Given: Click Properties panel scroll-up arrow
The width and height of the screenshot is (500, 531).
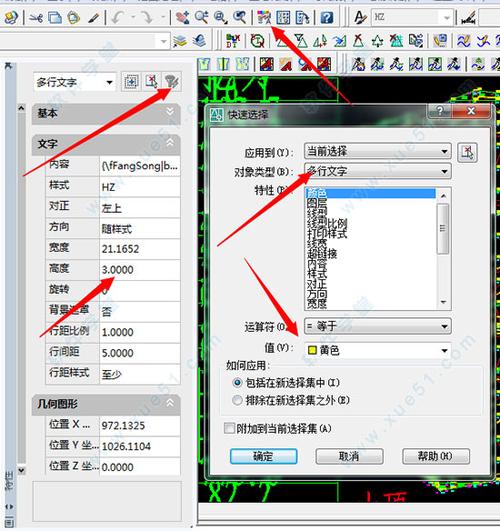Looking at the screenshot, I should click(21, 109).
